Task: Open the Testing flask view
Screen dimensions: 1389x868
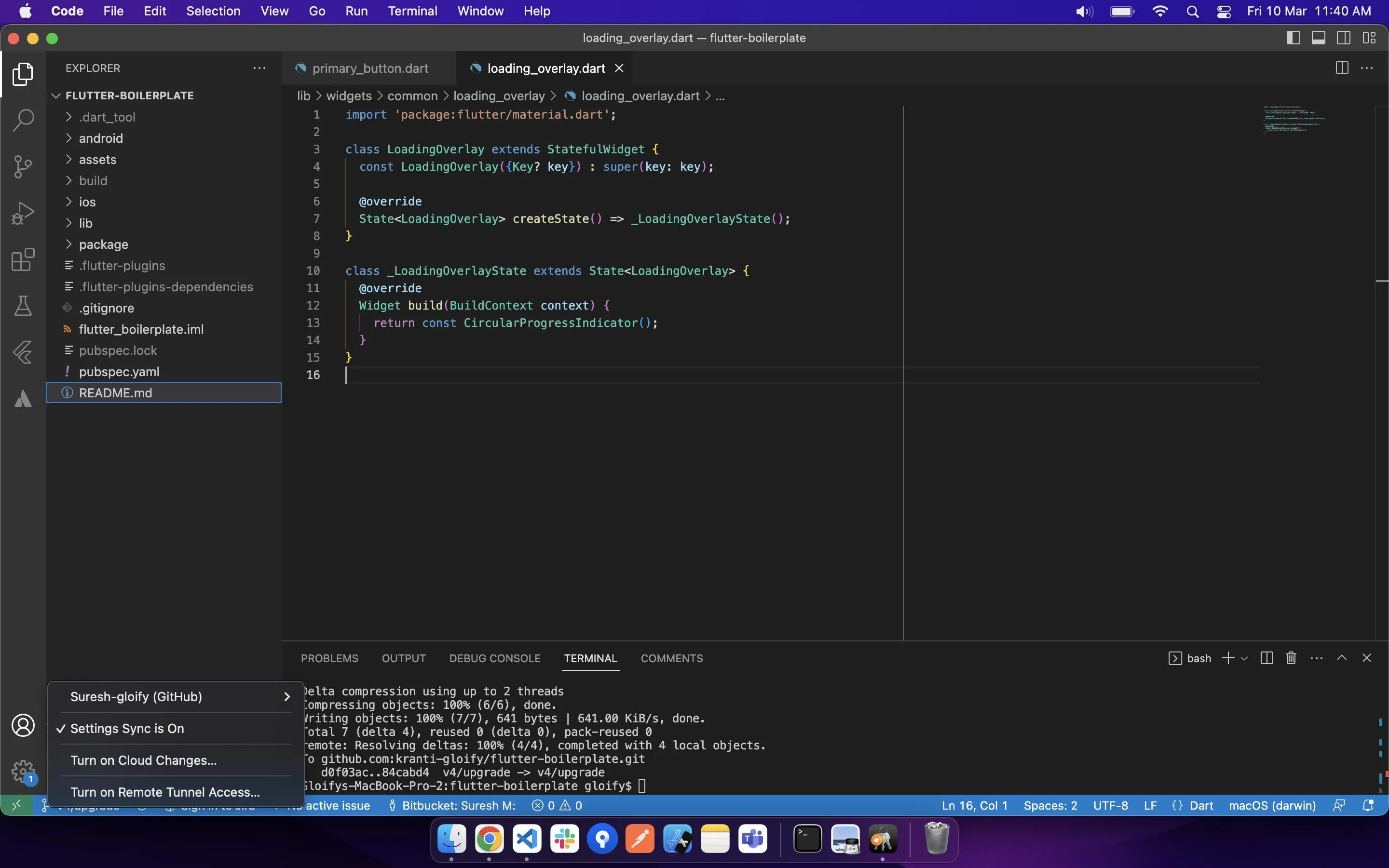Action: pyautogui.click(x=23, y=305)
